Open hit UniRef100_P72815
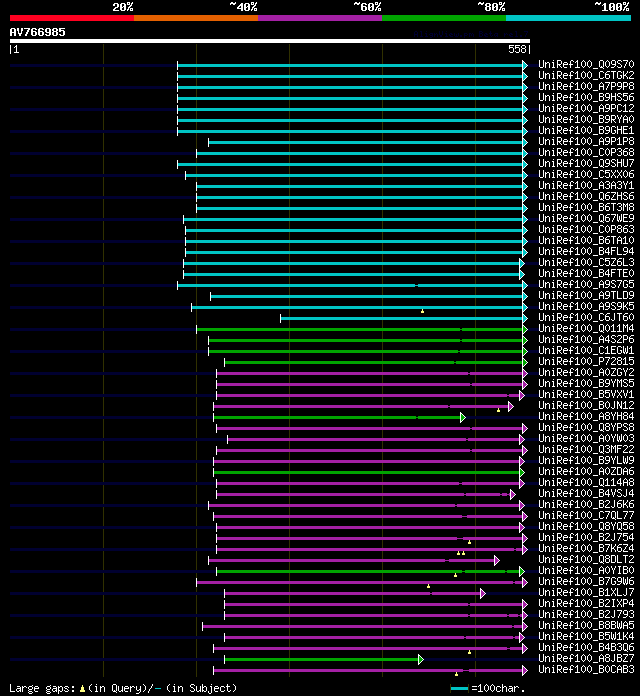Screen dimensions: 640x696 pos(586,362)
